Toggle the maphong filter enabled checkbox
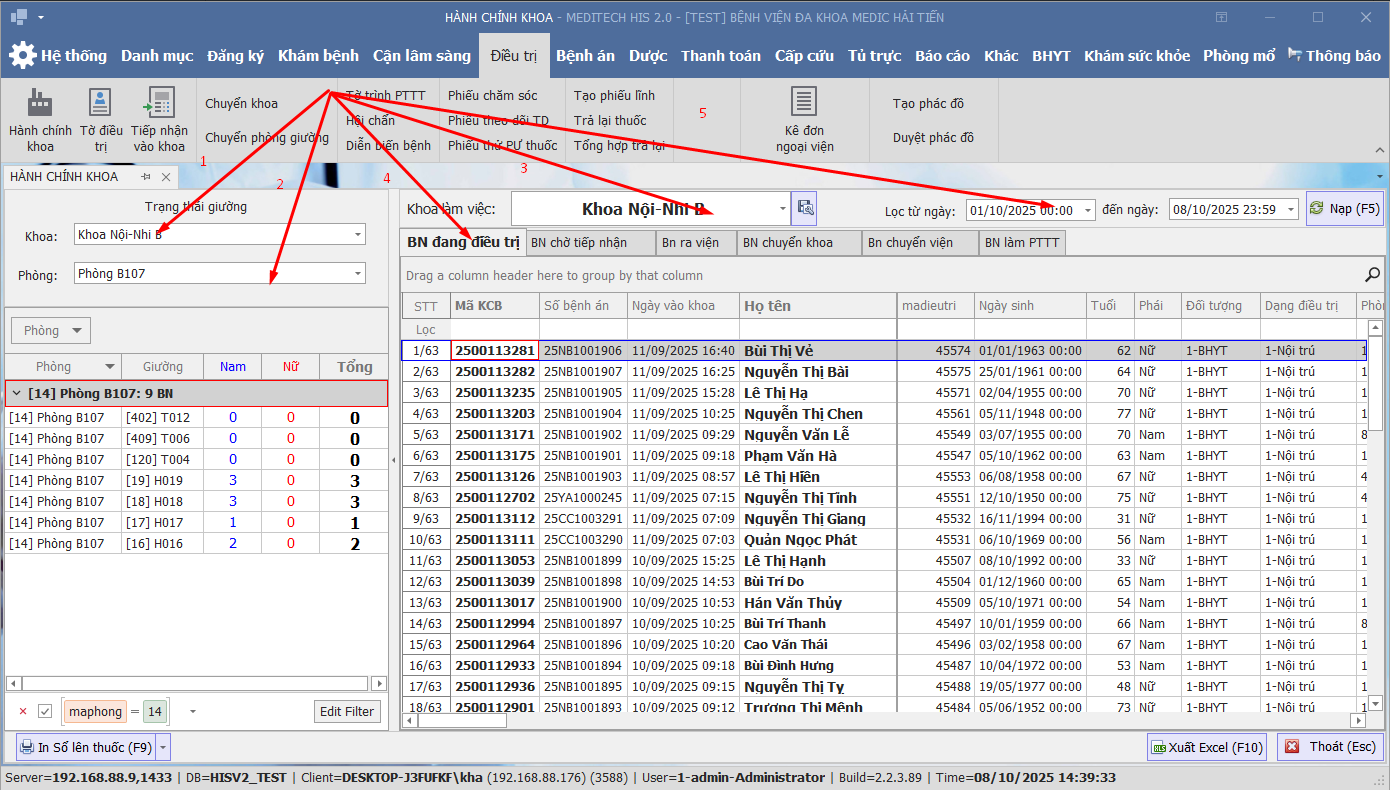 tap(45, 711)
